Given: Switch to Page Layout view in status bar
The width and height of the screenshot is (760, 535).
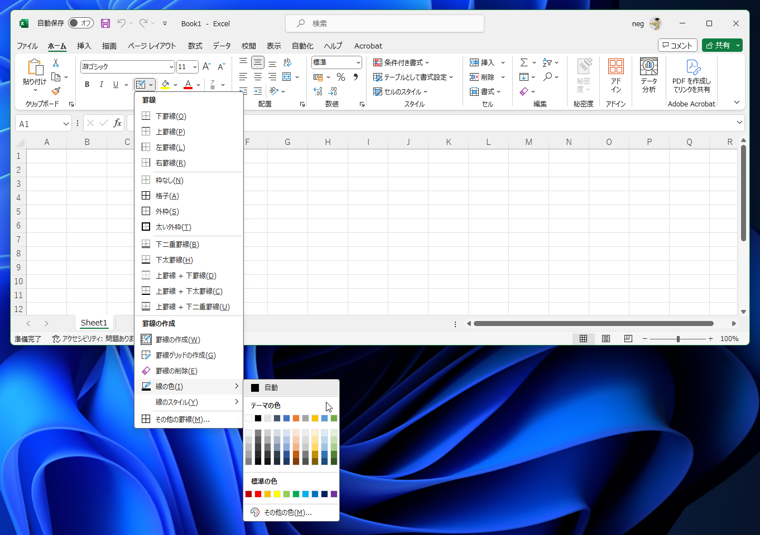Looking at the screenshot, I should point(606,339).
